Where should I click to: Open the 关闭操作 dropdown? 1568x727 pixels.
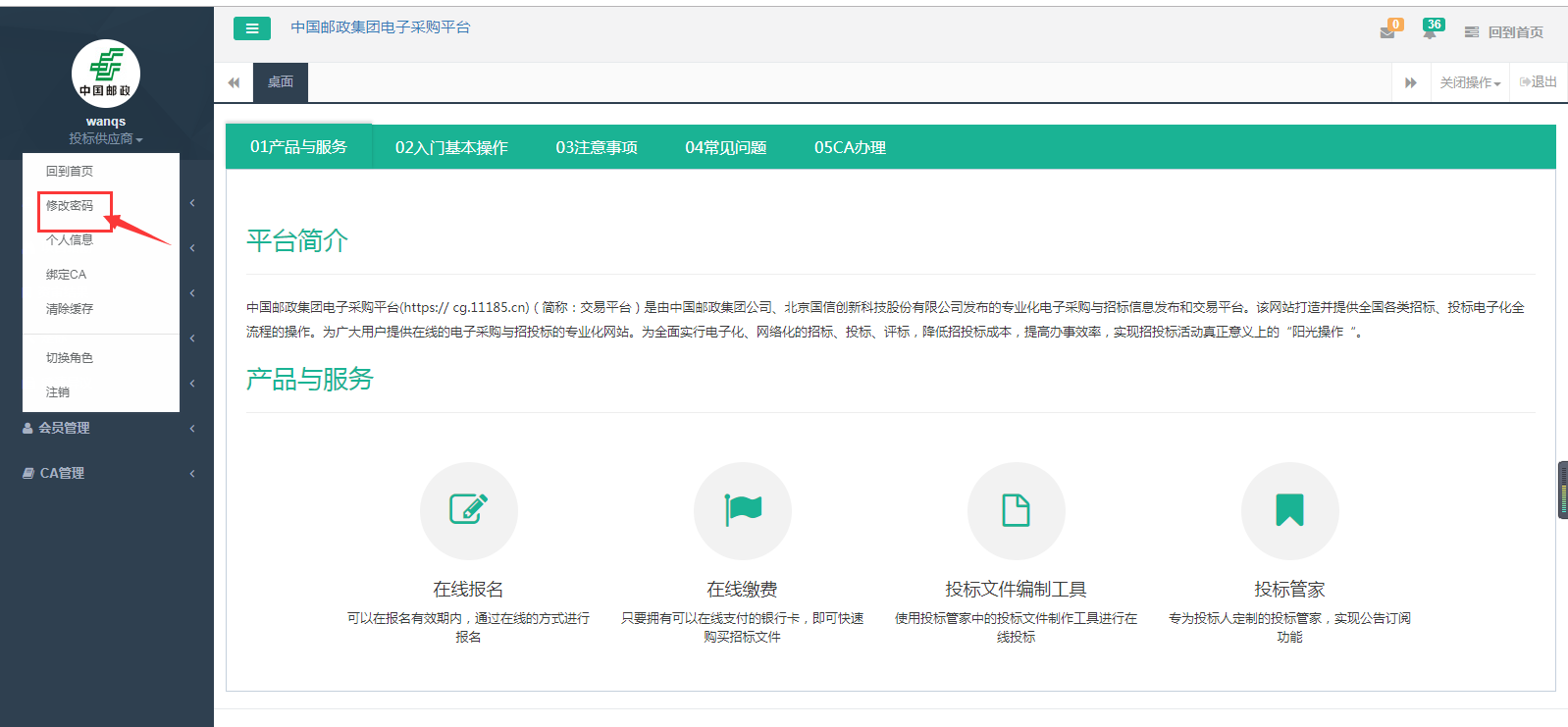(x=1470, y=82)
